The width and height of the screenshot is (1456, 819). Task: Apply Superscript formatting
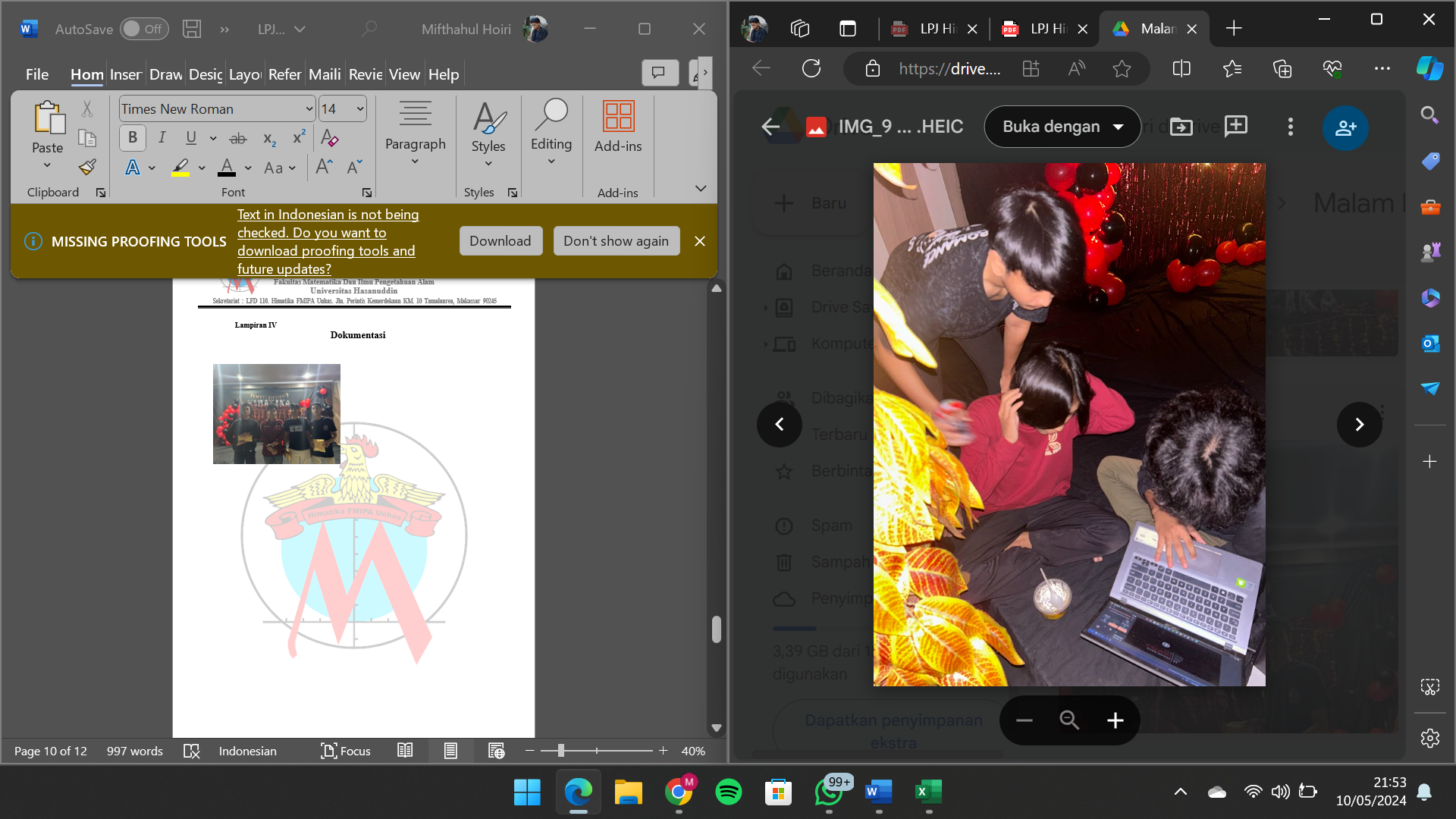299,138
